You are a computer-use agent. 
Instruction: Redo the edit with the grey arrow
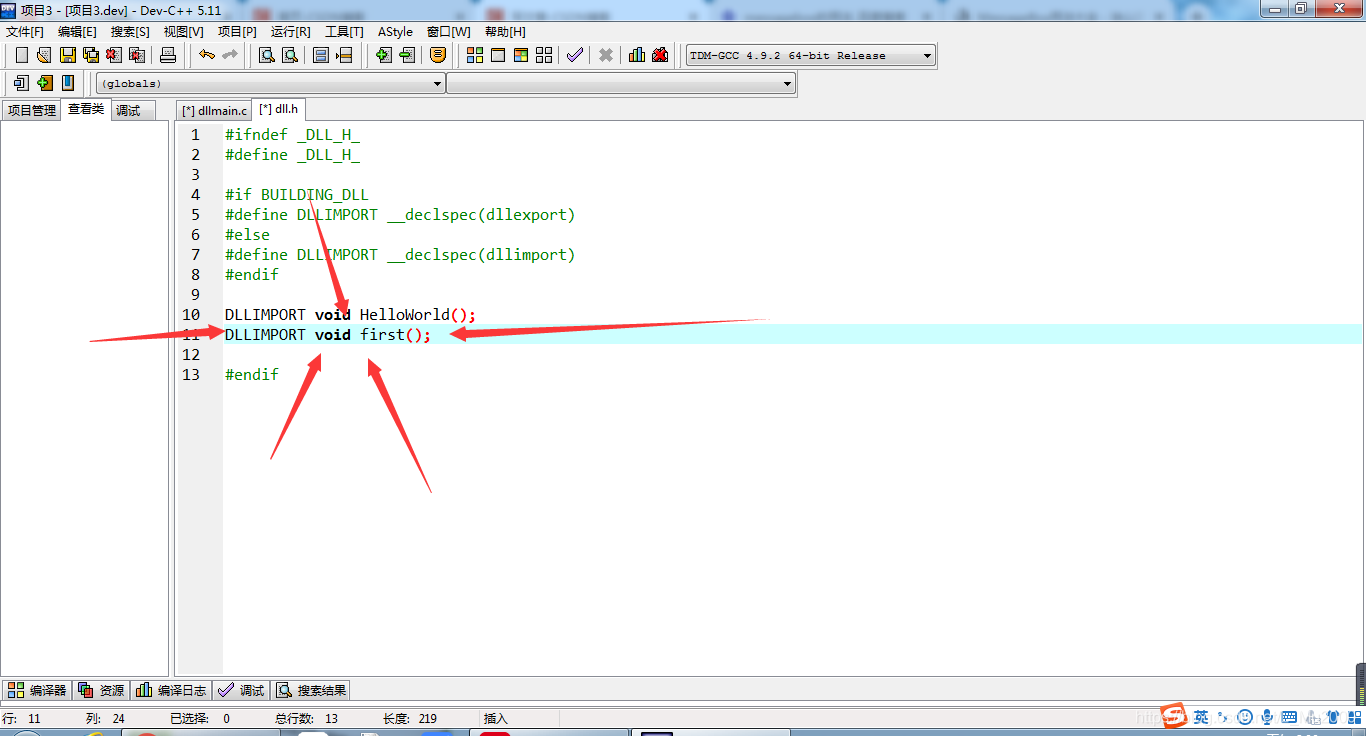[229, 55]
